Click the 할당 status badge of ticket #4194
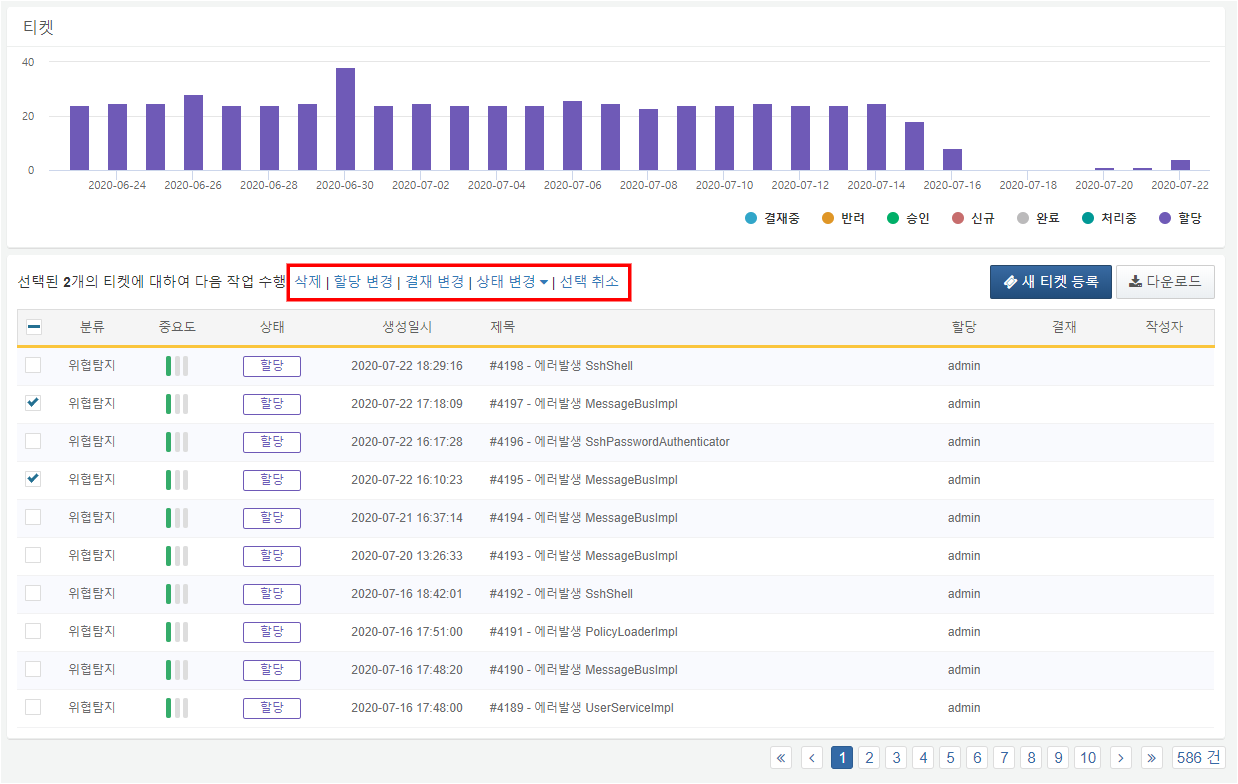1238x784 pixels. [x=272, y=518]
